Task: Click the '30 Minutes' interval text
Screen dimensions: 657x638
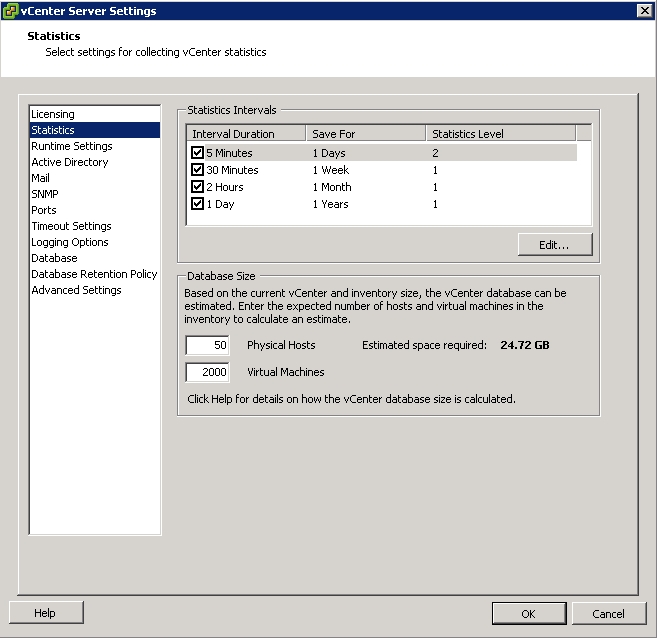Action: (232, 170)
